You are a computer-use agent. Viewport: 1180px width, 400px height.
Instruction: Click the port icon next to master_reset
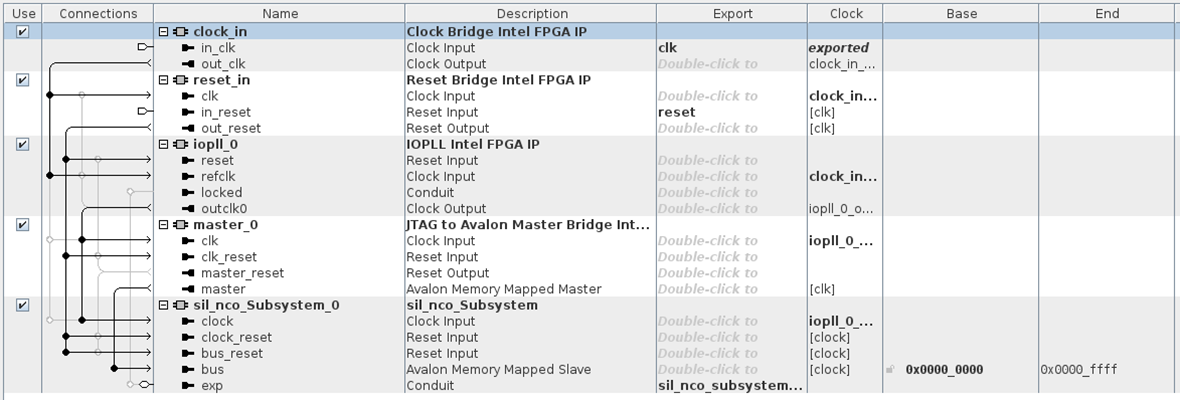(187, 273)
